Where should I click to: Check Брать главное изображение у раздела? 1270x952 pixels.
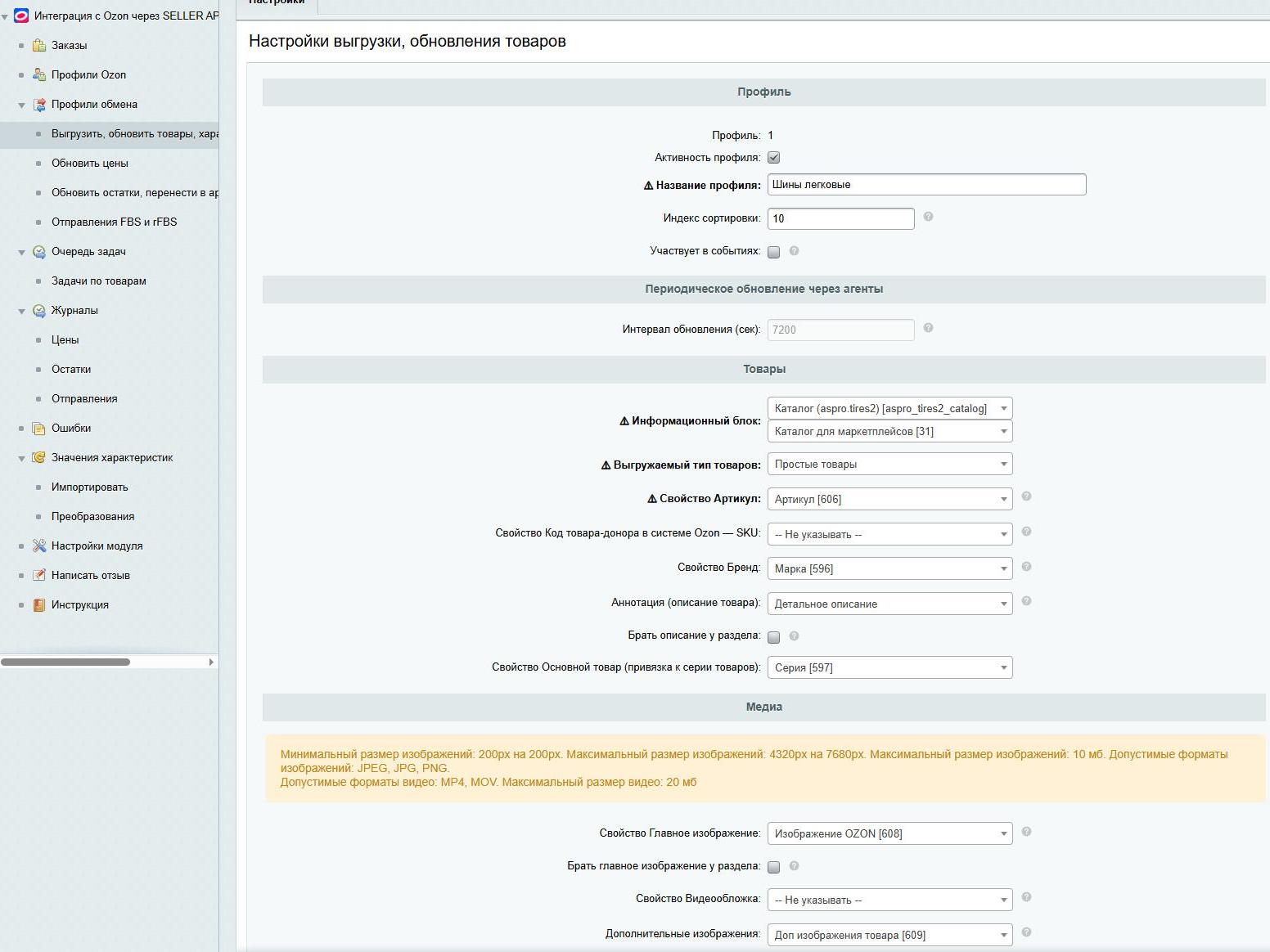click(773, 867)
